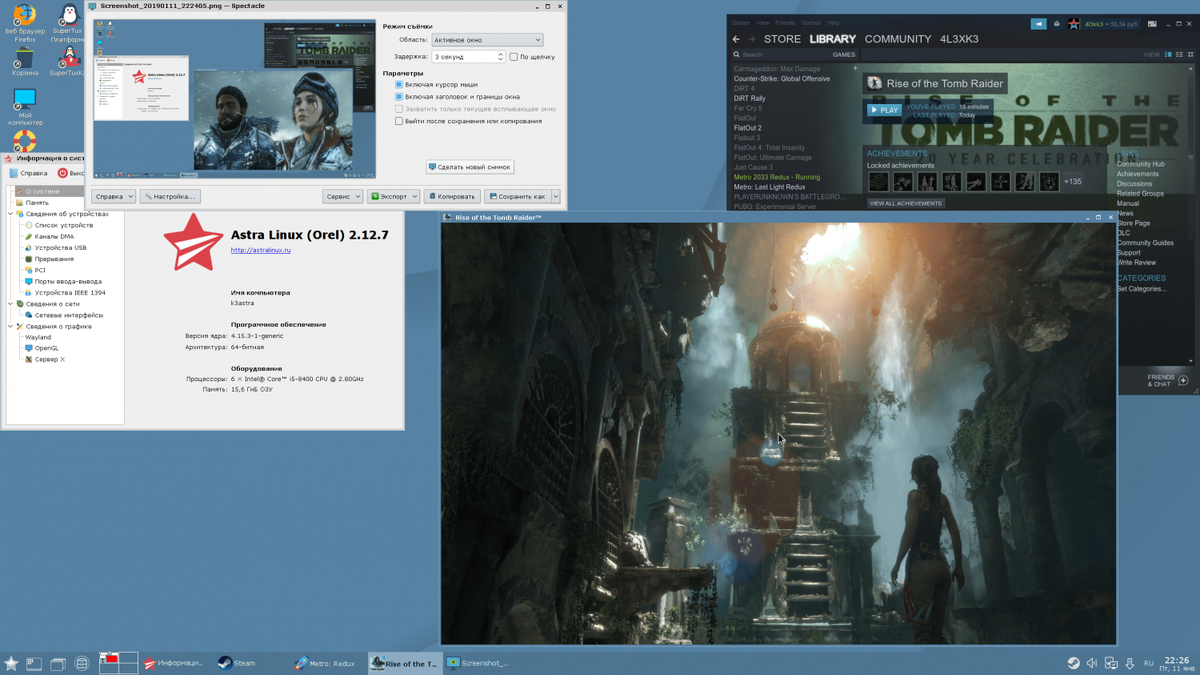Open Steam 'Games' menu

click(811, 22)
